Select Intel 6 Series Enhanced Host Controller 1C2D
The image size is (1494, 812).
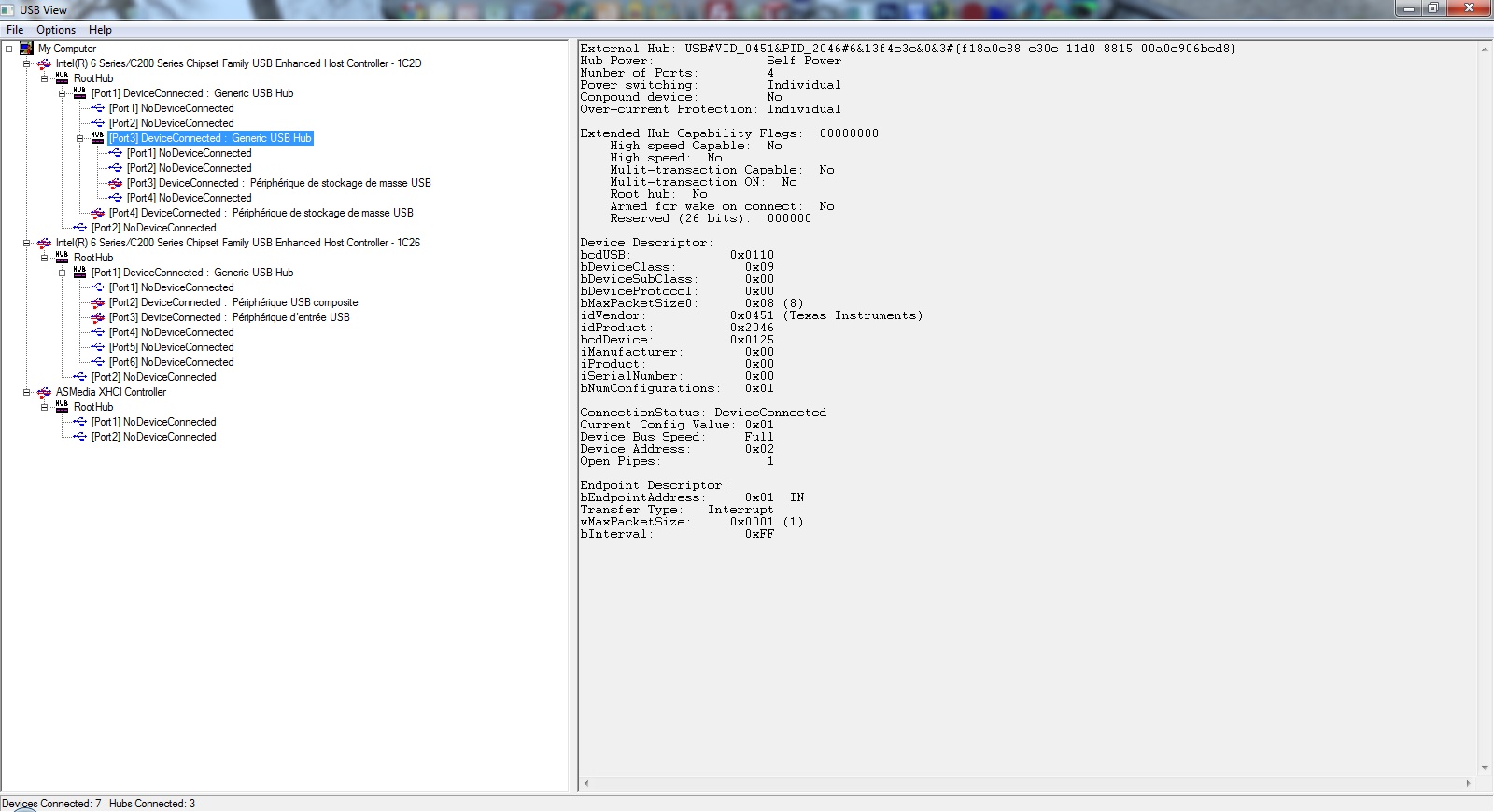click(239, 63)
